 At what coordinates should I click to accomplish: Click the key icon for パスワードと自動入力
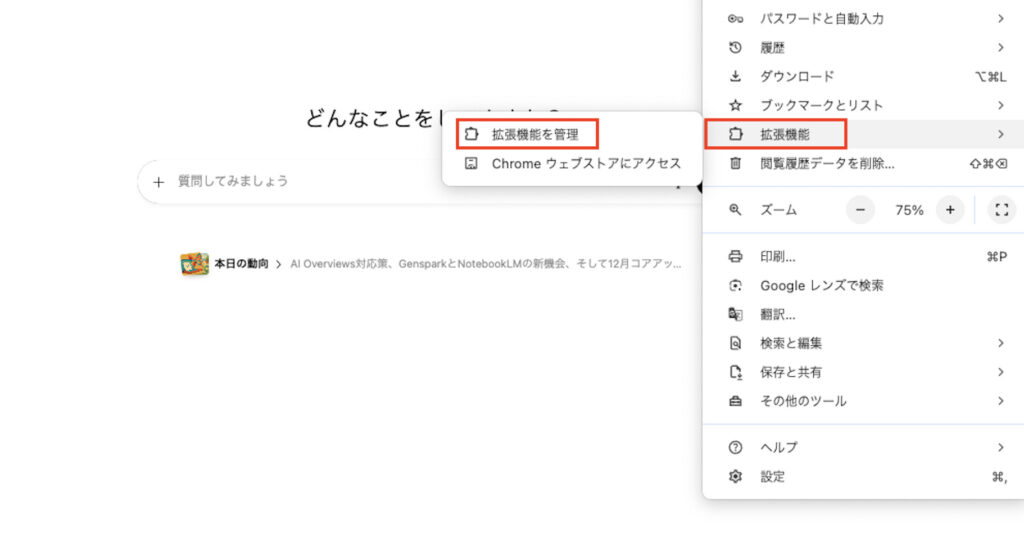(735, 18)
